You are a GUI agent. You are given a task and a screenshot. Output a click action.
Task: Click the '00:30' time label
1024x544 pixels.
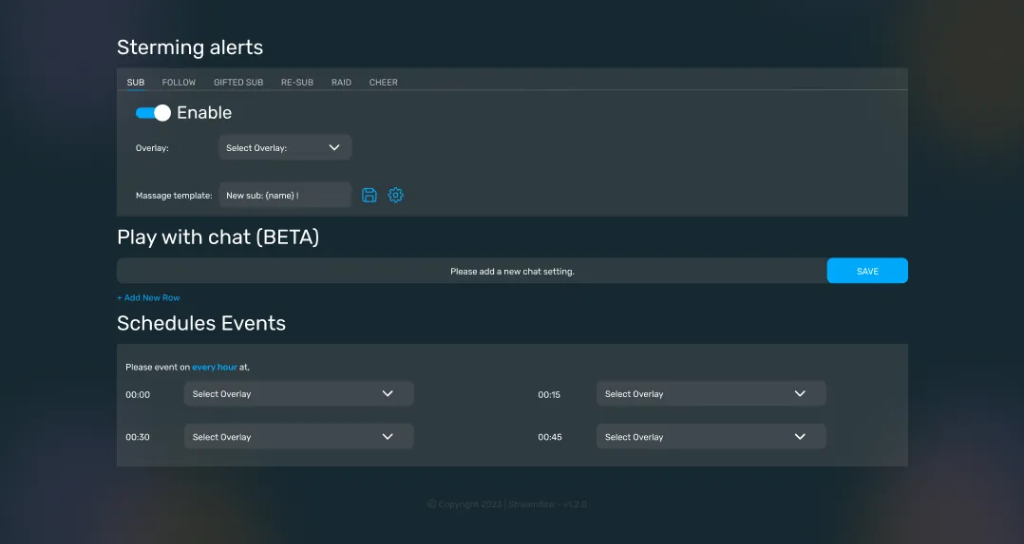pos(138,437)
